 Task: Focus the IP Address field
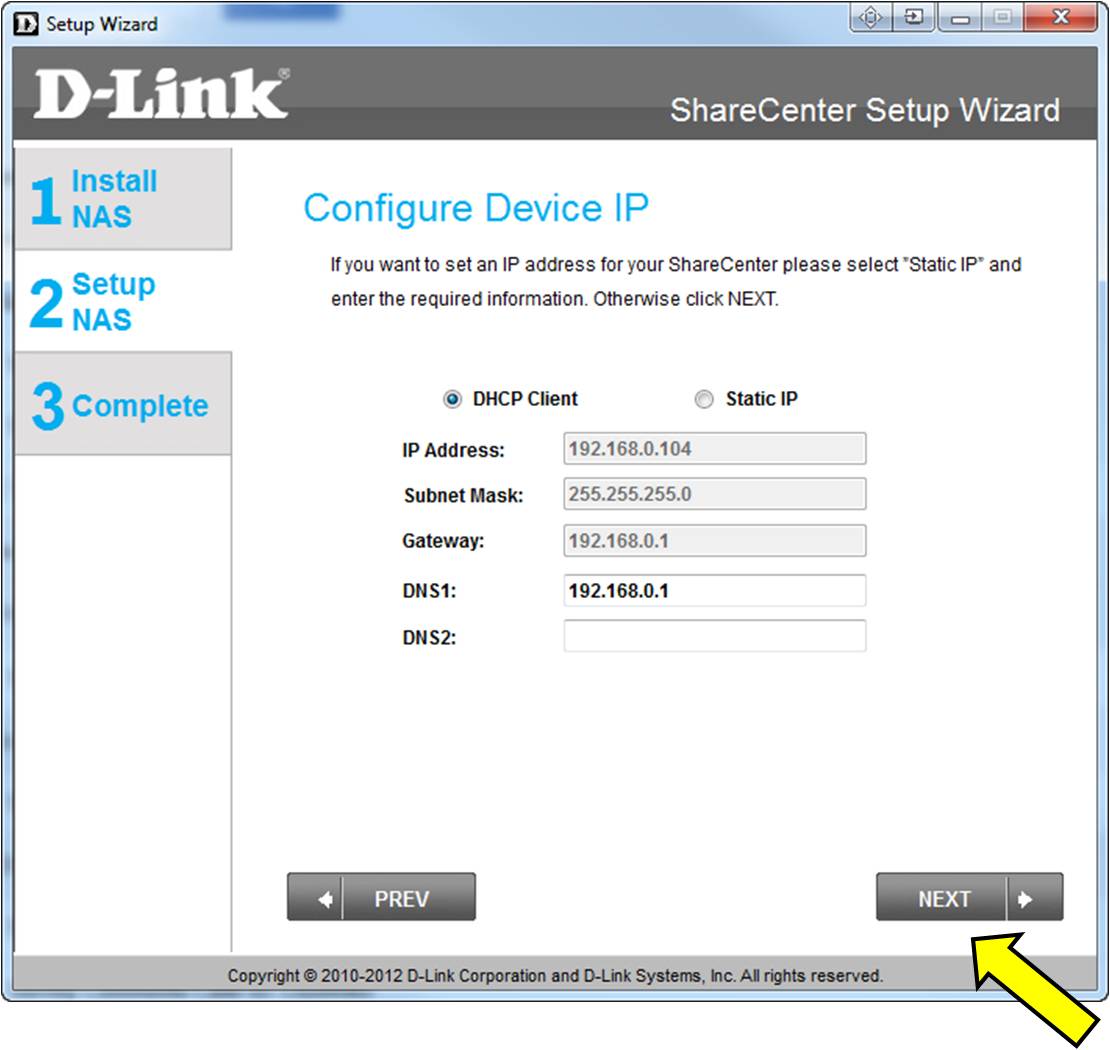(x=714, y=449)
